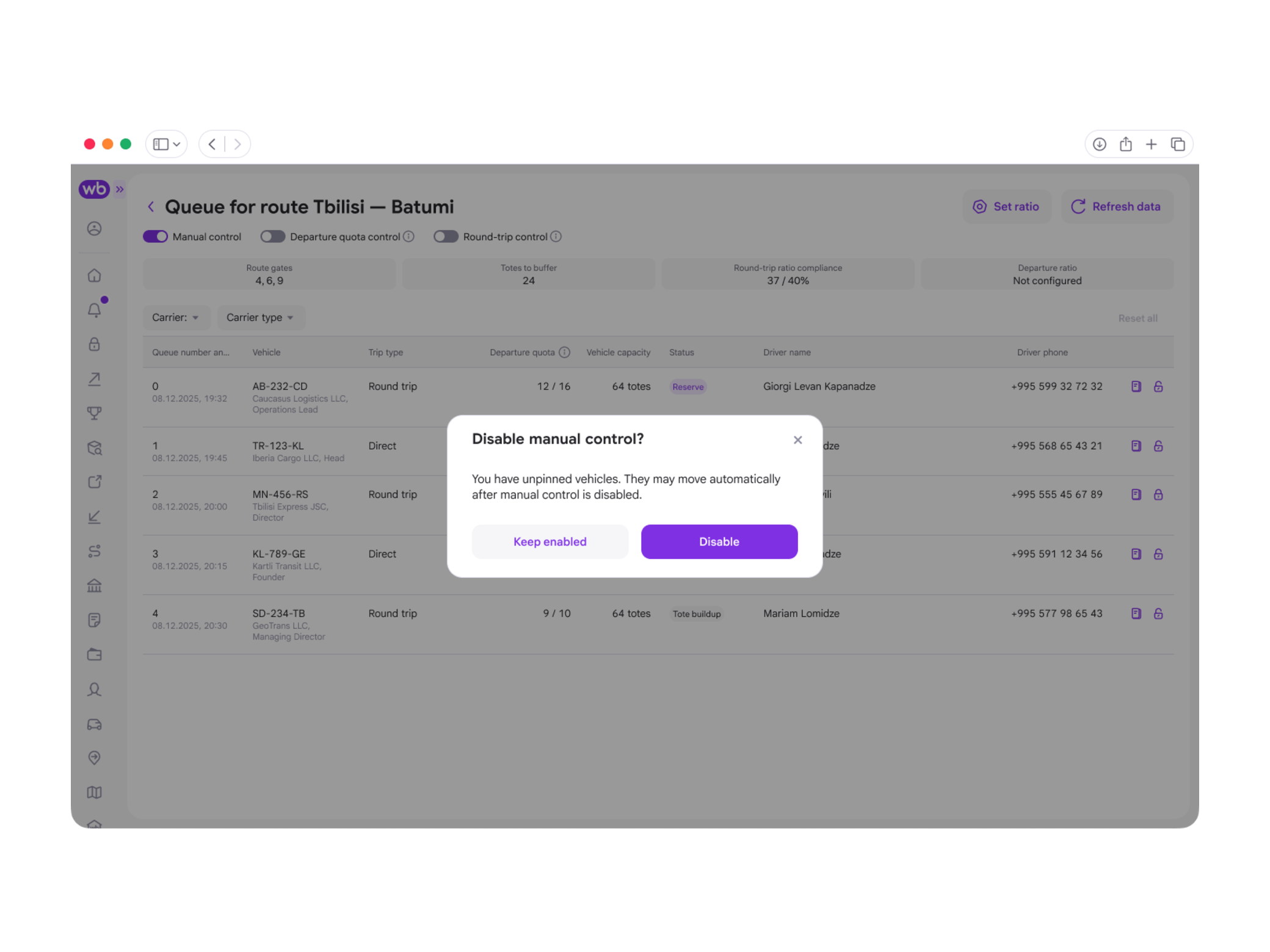Viewport: 1270px width, 952px height.
Task: Click phone number +995 599 32 72 32
Action: click(1056, 386)
